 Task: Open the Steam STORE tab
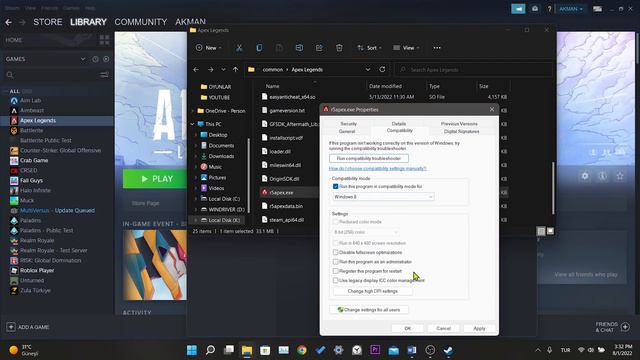48,22
